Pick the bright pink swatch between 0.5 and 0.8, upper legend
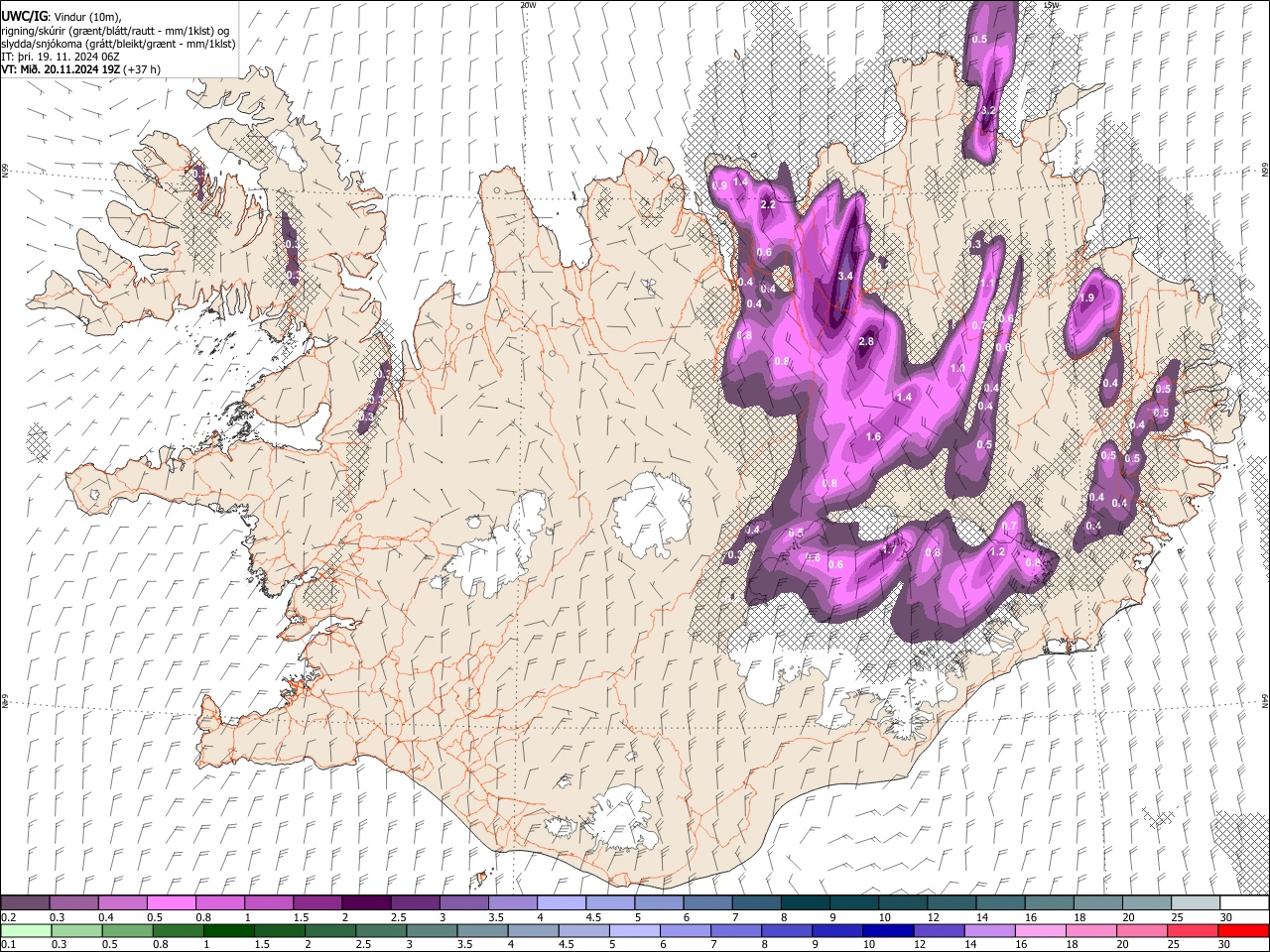1270x952 pixels. (x=171, y=903)
